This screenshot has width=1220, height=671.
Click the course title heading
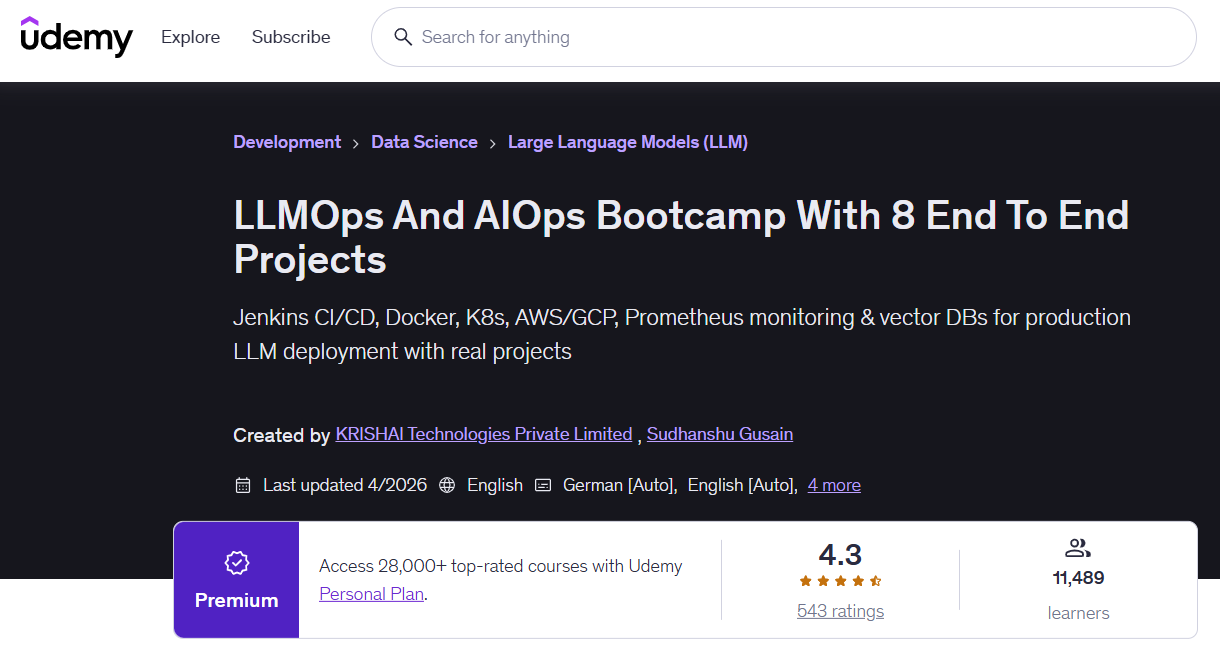[681, 237]
